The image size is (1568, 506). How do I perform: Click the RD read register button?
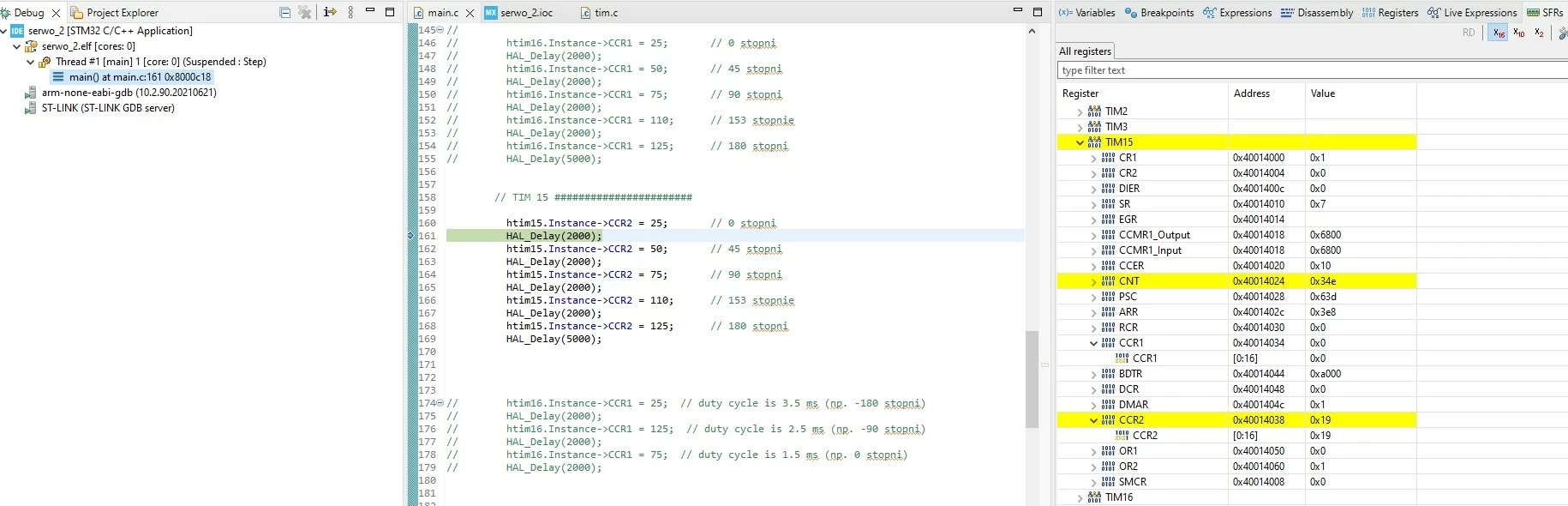point(1469,33)
